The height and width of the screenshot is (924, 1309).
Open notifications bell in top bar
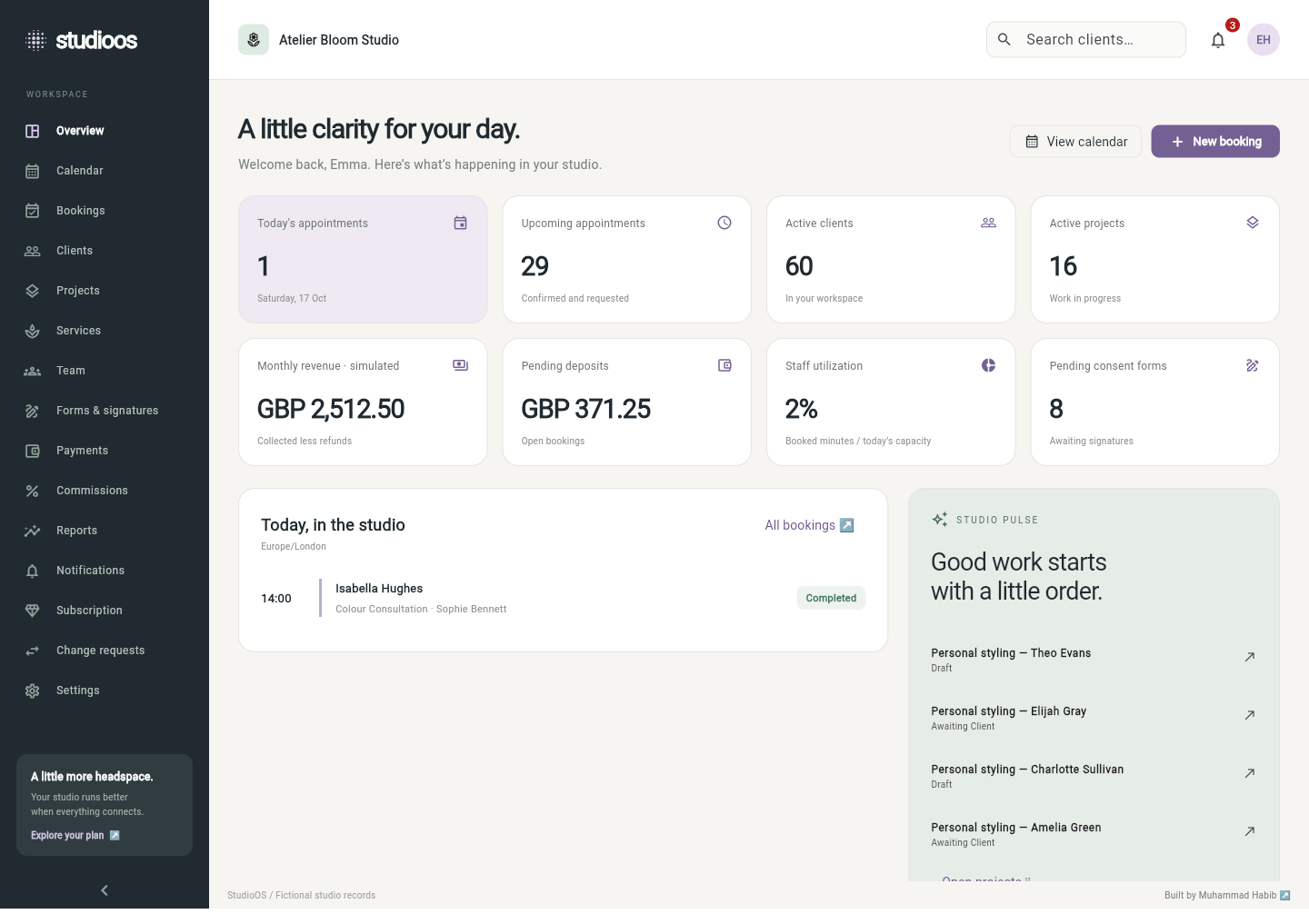tap(1218, 40)
